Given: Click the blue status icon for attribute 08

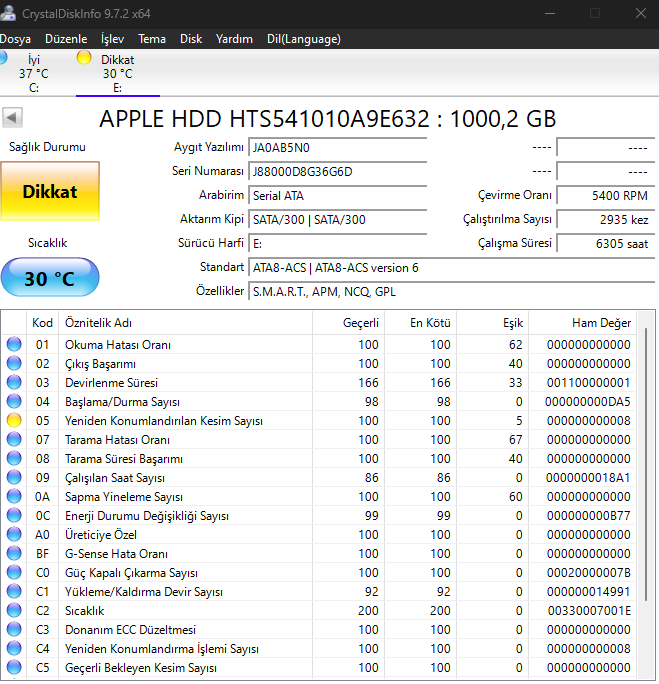Looking at the screenshot, I should point(14,458).
